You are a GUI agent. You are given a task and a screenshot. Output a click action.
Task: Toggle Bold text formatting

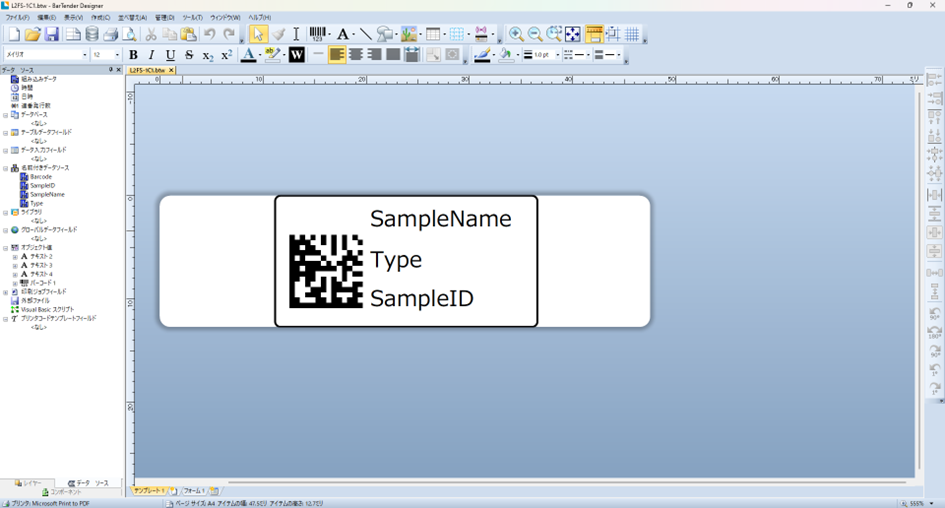pos(133,55)
